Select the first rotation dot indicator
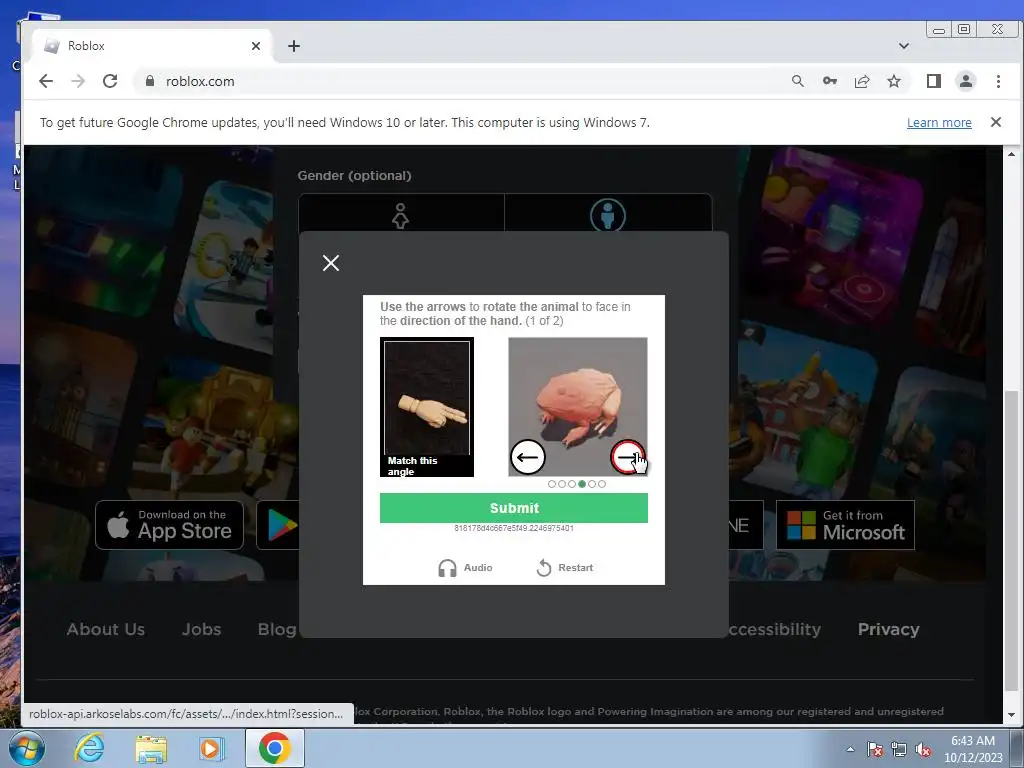1024x768 pixels. 552,484
